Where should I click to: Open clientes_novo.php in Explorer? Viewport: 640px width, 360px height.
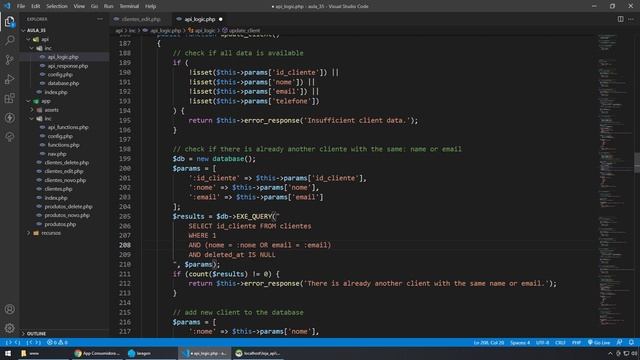tap(65, 180)
